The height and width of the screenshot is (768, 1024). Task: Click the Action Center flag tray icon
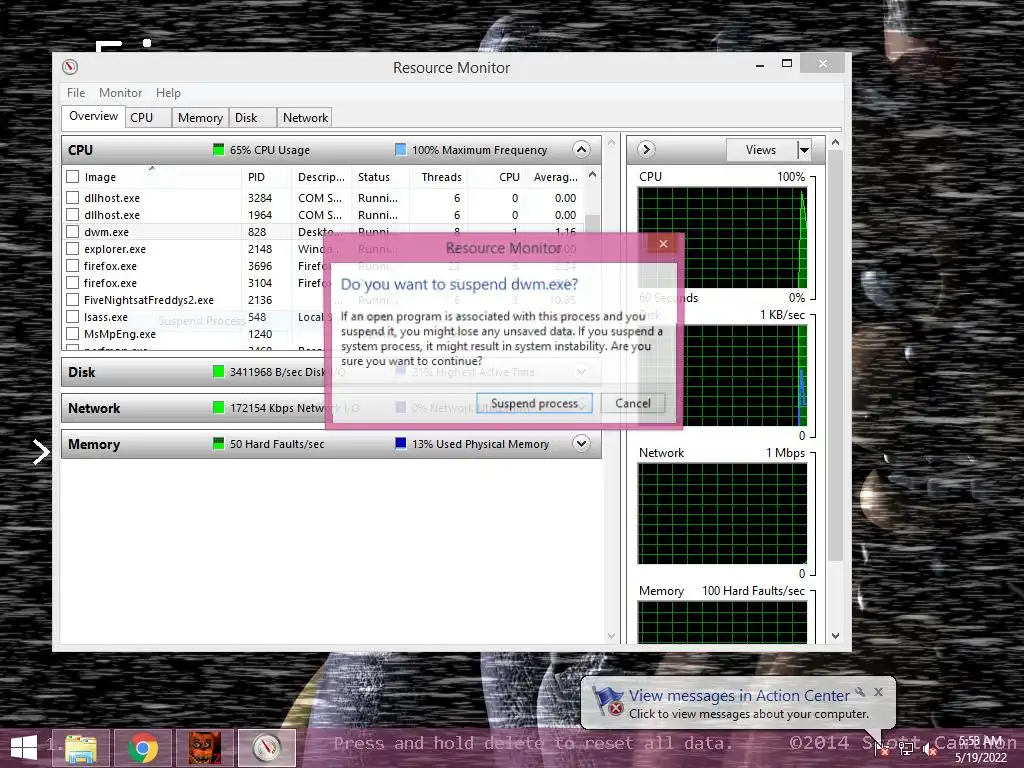click(x=881, y=749)
